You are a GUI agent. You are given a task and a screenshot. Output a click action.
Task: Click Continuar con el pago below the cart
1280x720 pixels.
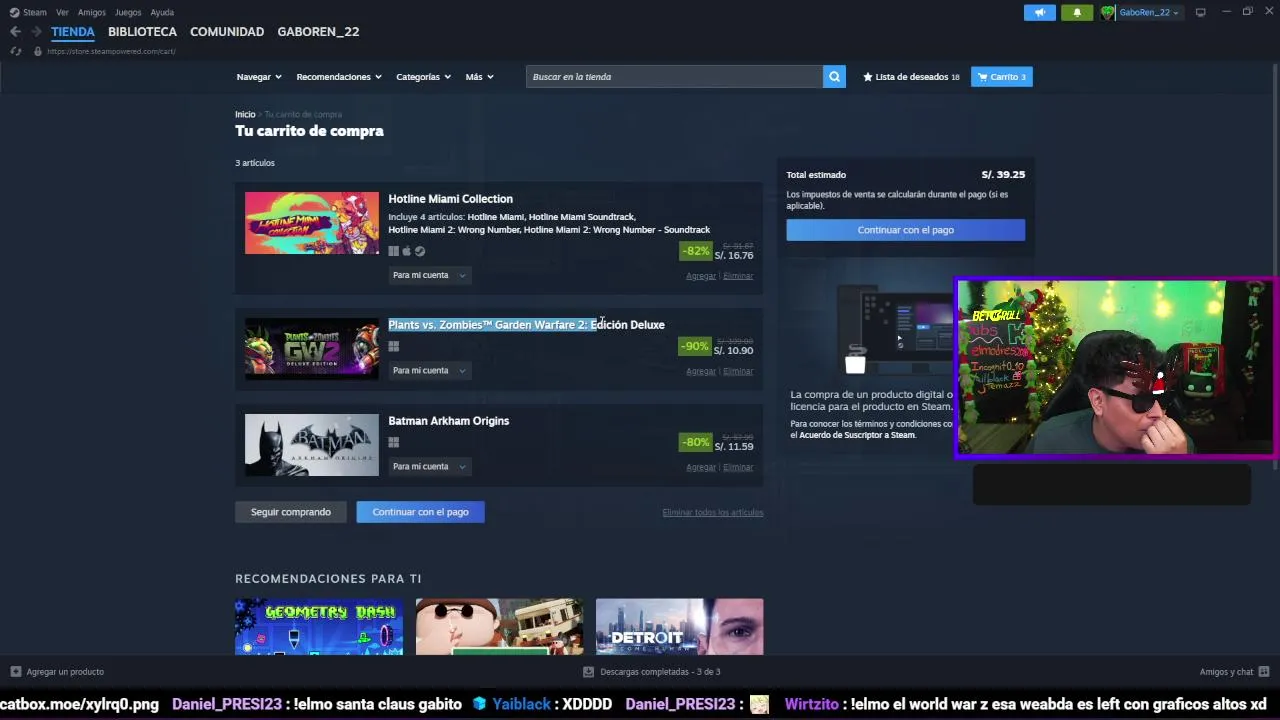[x=420, y=512]
